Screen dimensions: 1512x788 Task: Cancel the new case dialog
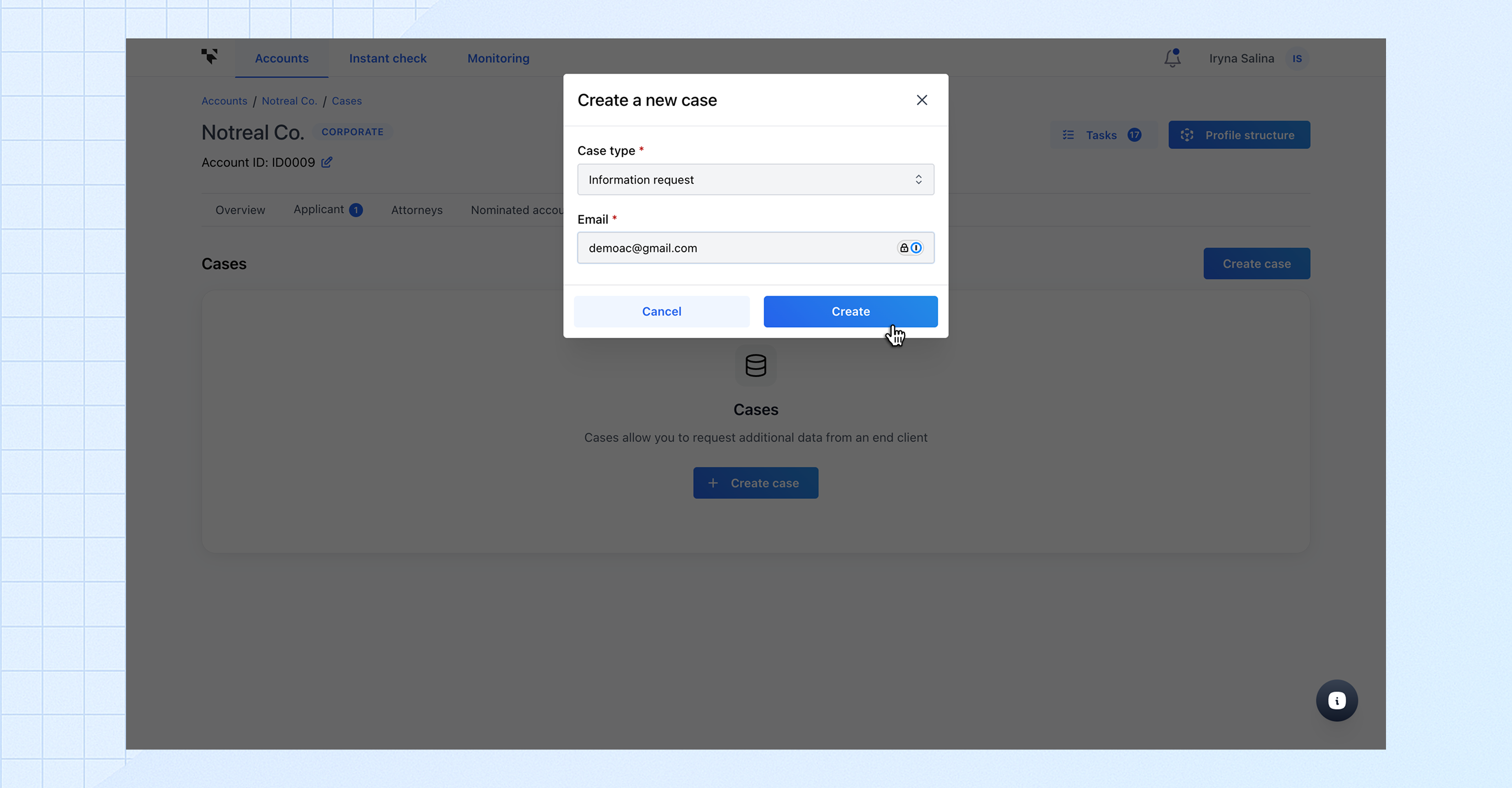(x=661, y=311)
